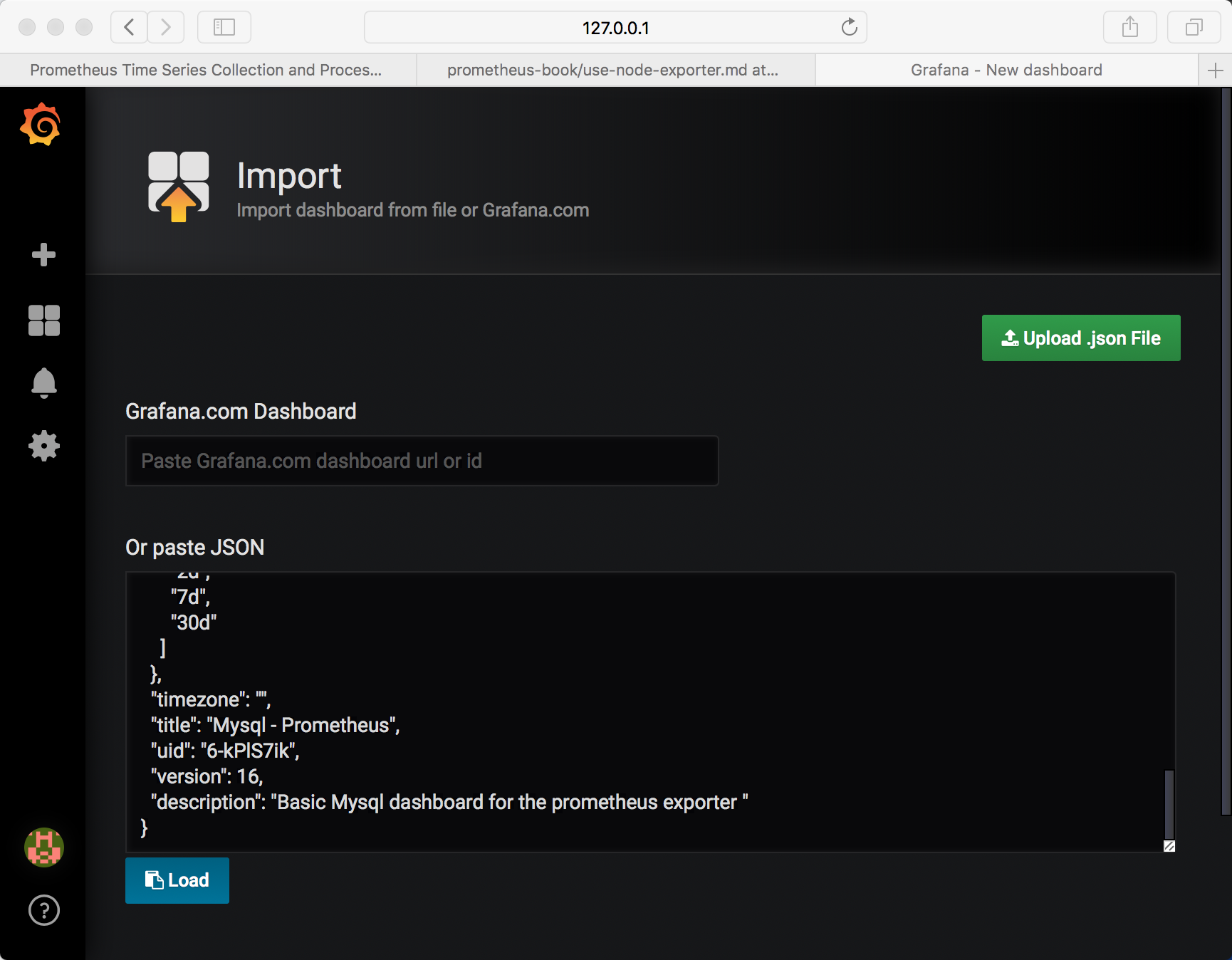Click the "description" line in JSON

(x=449, y=802)
